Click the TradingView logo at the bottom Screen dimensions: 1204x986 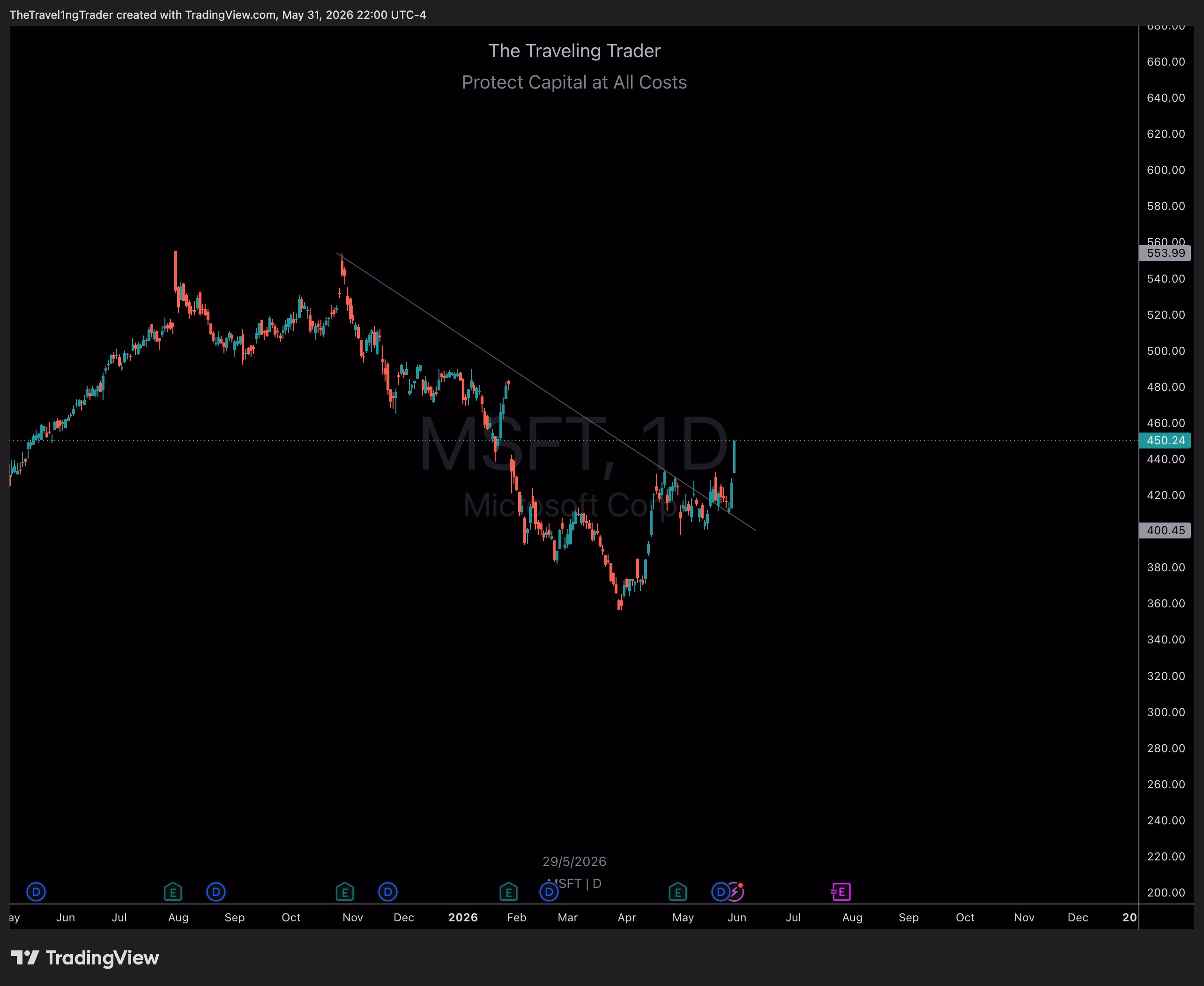click(x=85, y=958)
